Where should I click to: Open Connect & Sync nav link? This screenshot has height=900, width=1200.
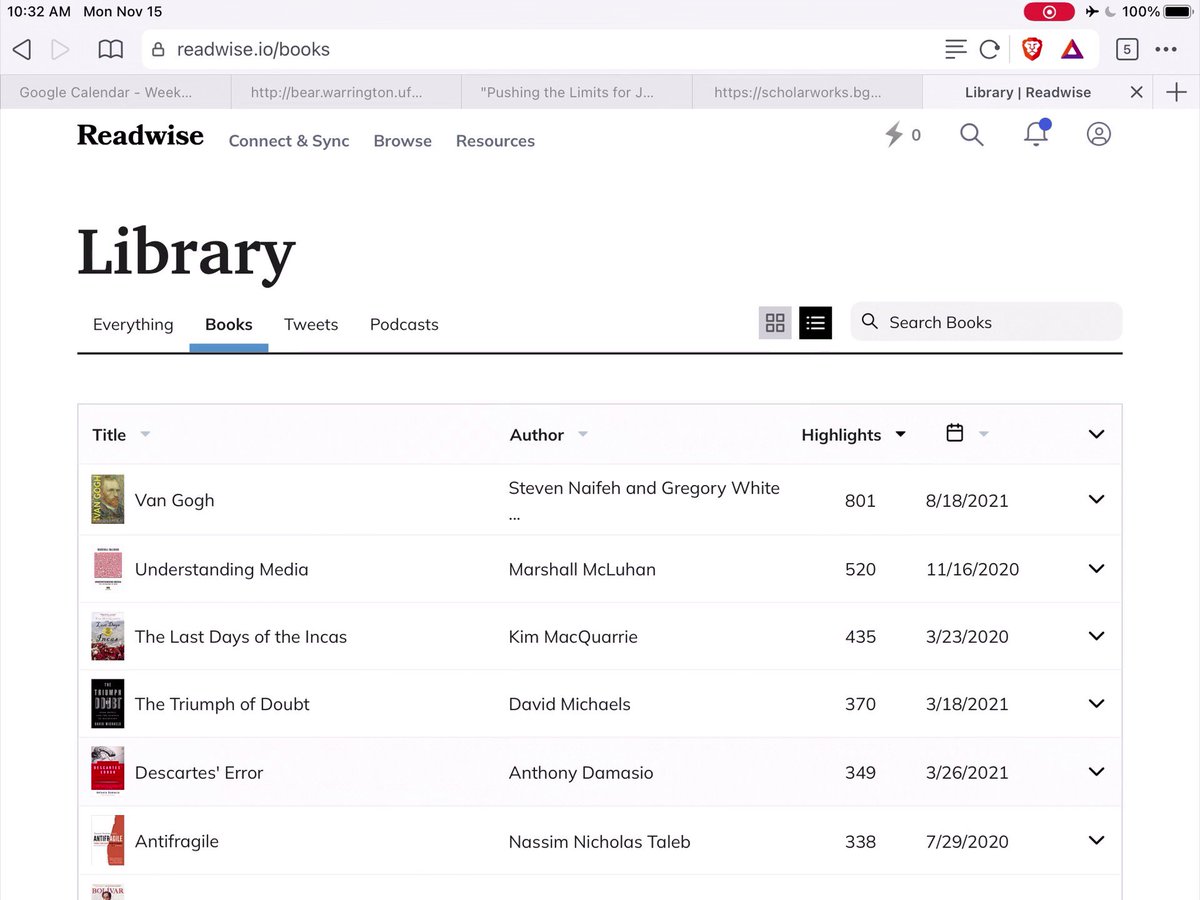pos(289,141)
